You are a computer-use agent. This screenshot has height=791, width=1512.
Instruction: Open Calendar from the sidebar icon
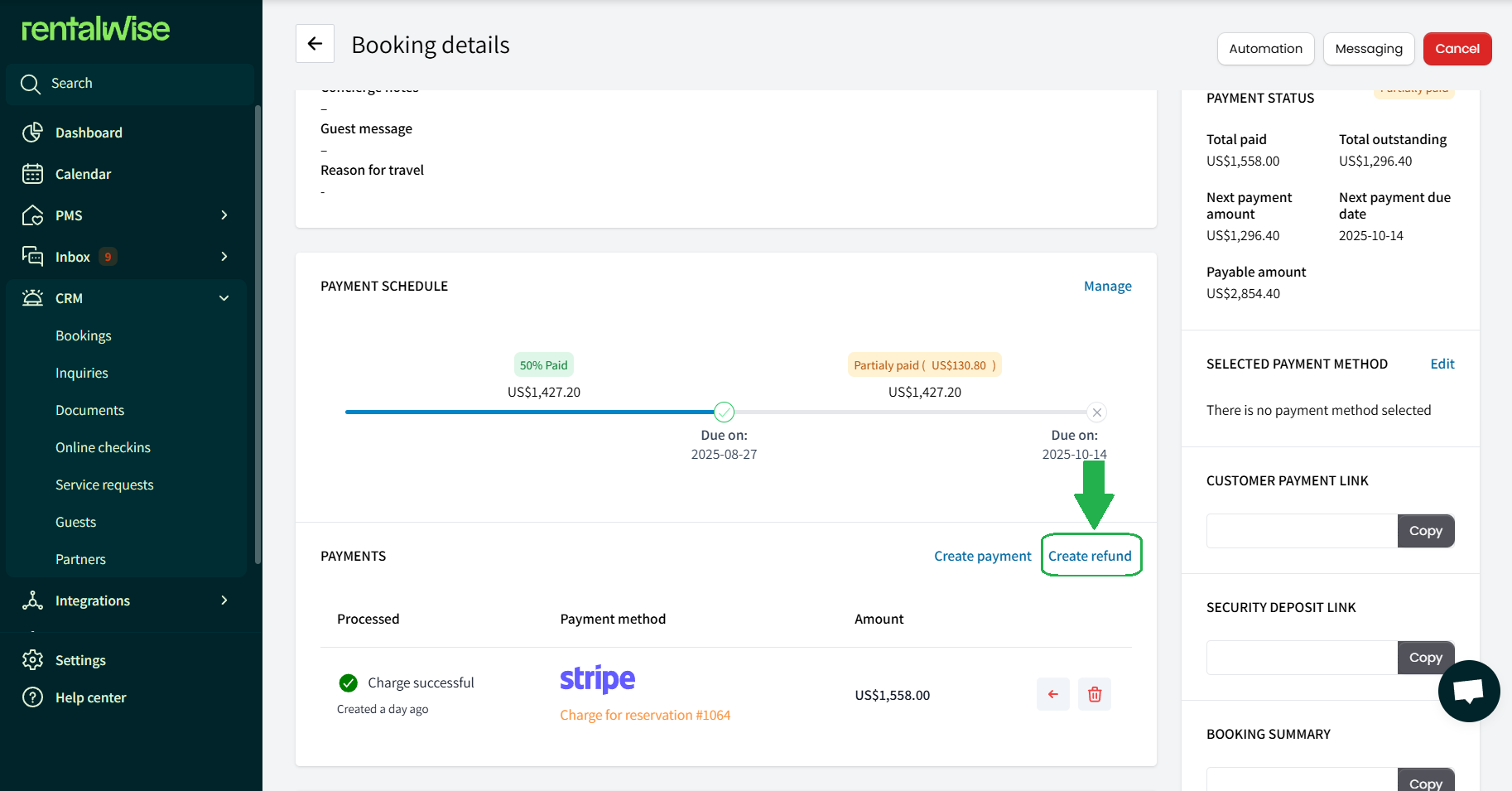tap(32, 174)
